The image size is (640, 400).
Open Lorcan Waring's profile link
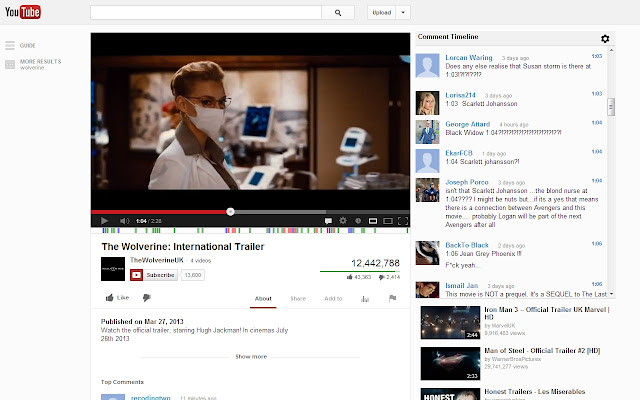click(469, 58)
